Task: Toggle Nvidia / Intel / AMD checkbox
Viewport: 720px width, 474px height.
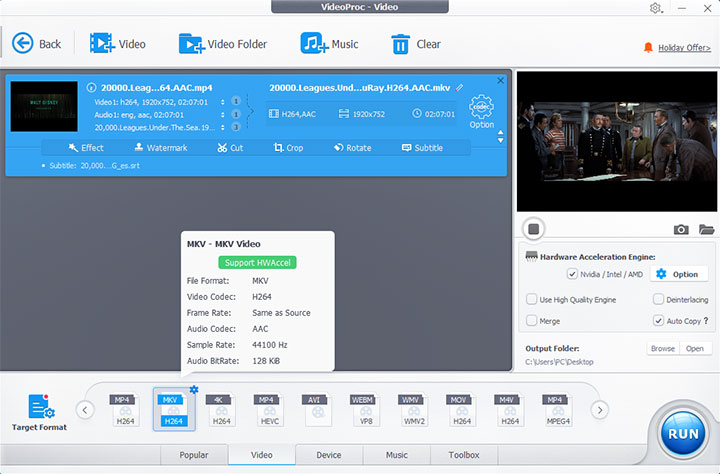Action: 572,274
